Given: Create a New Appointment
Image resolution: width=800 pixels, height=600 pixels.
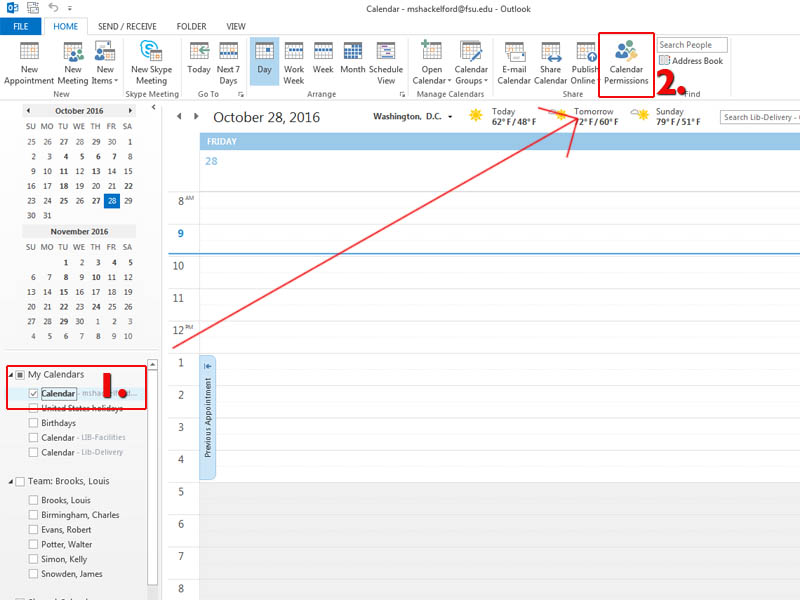Looking at the screenshot, I should (x=29, y=63).
